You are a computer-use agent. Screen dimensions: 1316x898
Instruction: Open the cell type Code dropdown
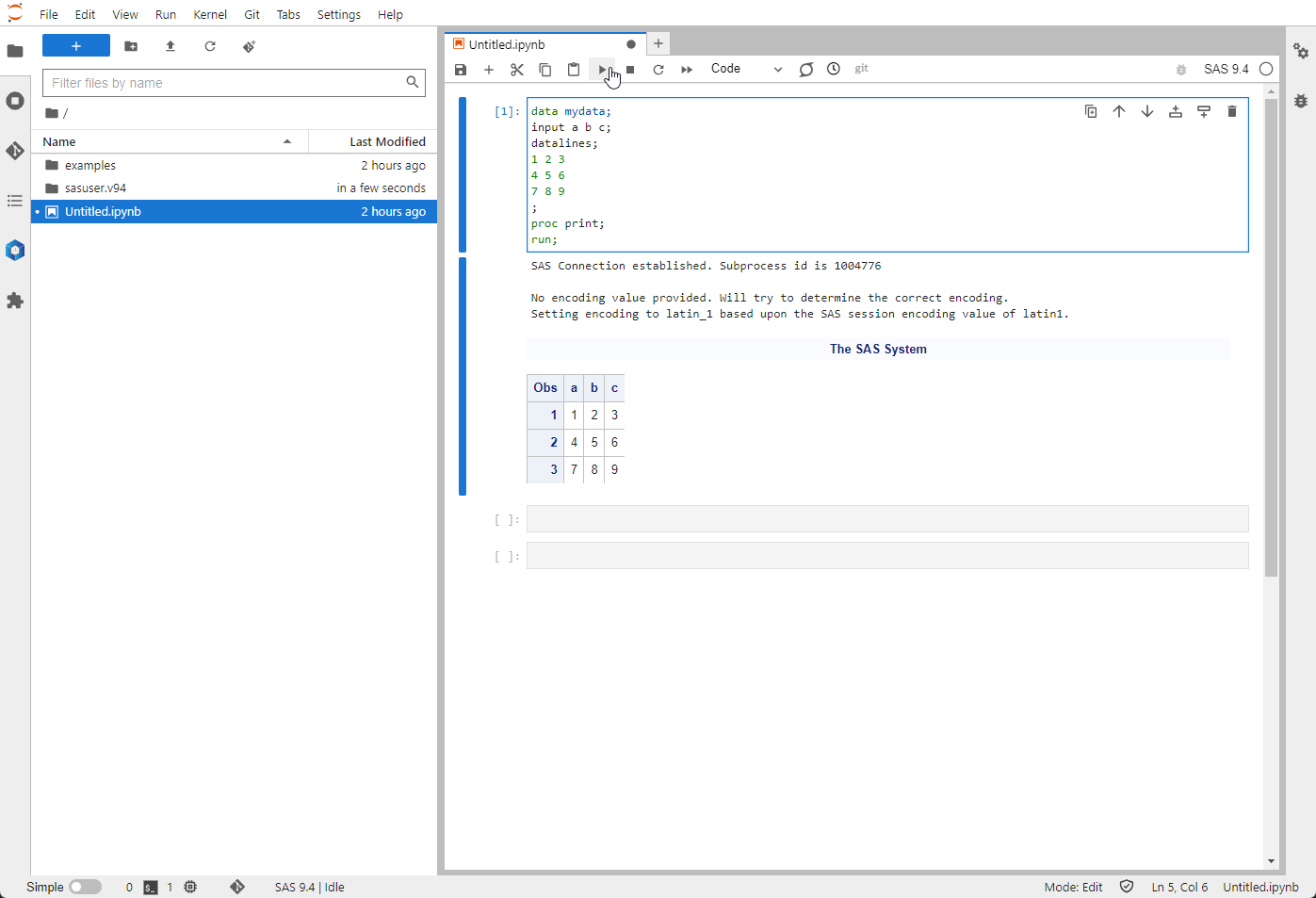click(x=746, y=69)
